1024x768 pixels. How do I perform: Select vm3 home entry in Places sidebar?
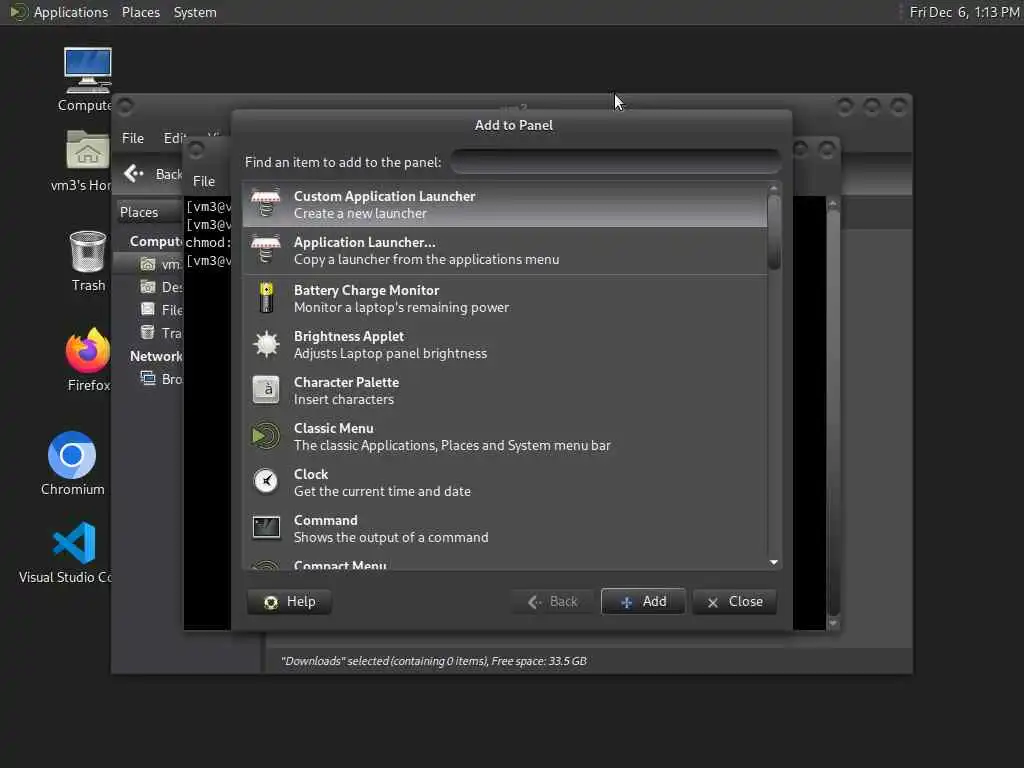coord(149,264)
